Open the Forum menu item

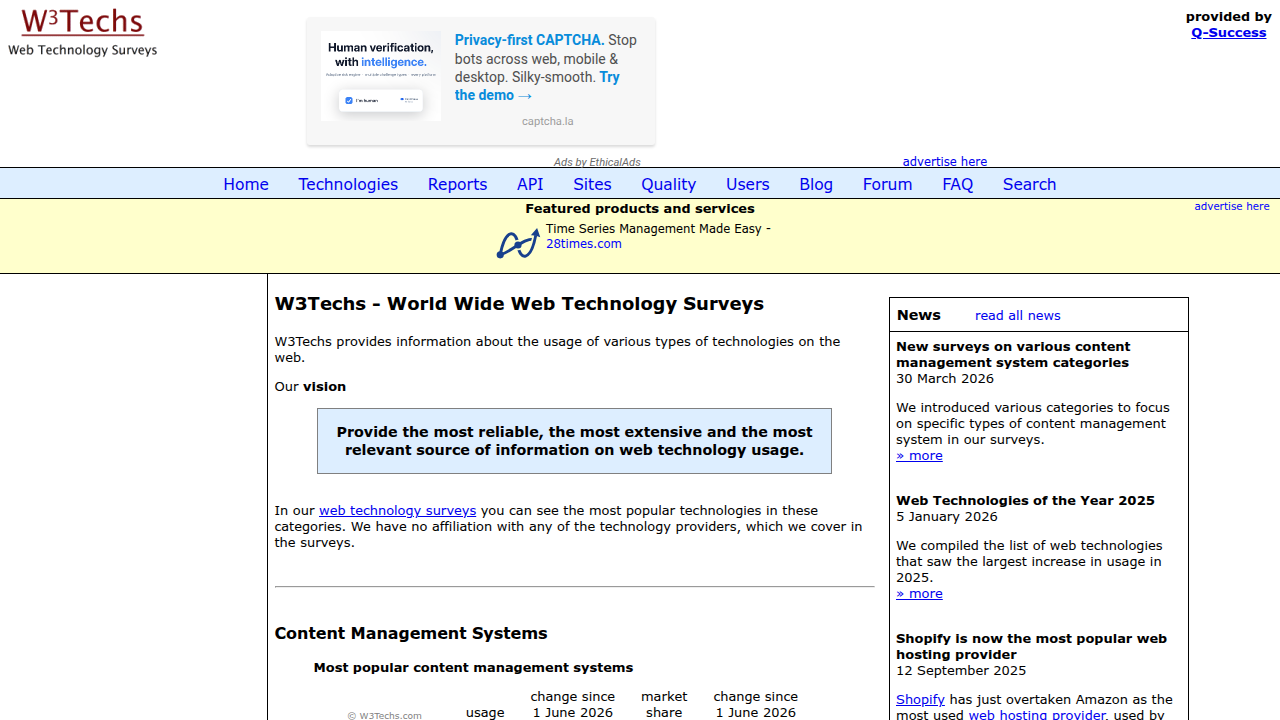pos(888,184)
